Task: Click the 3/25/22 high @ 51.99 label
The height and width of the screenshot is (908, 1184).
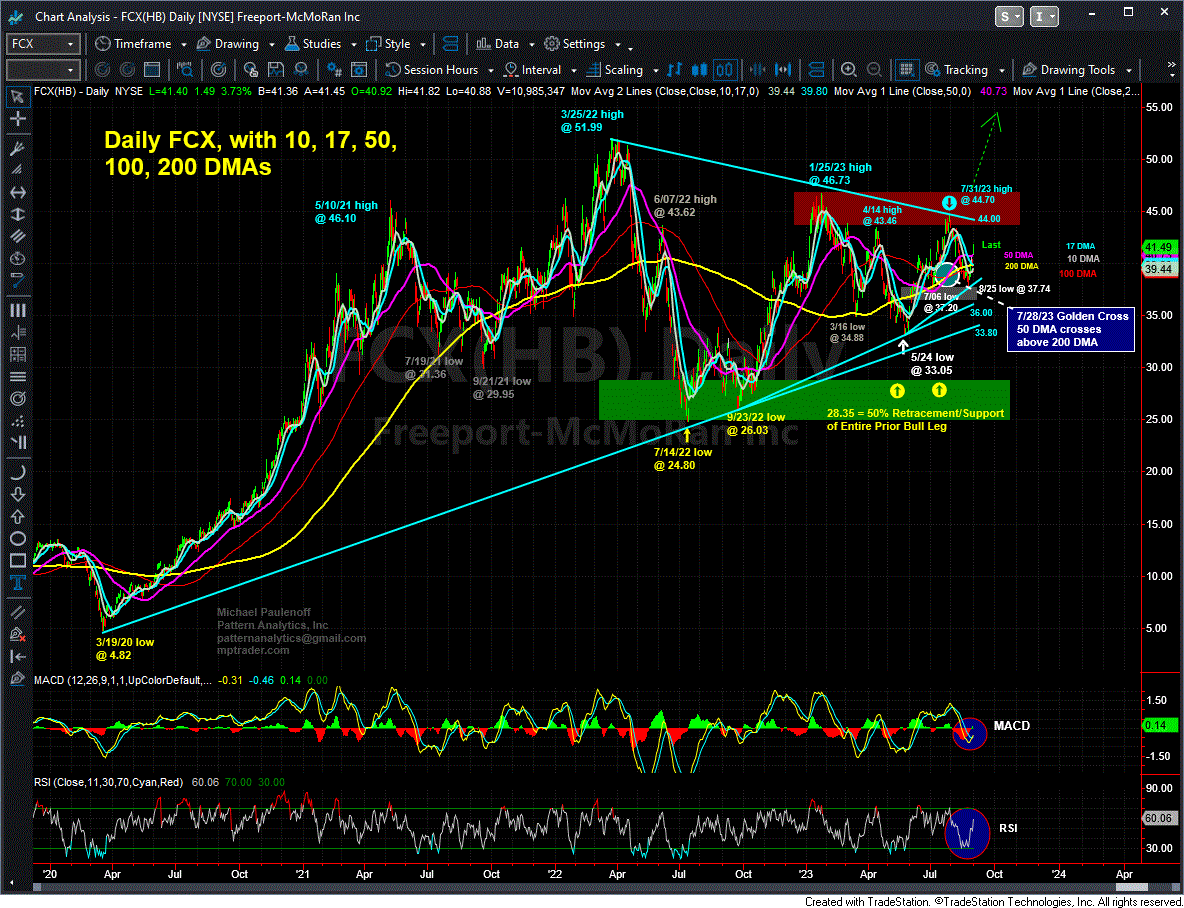Action: [592, 122]
